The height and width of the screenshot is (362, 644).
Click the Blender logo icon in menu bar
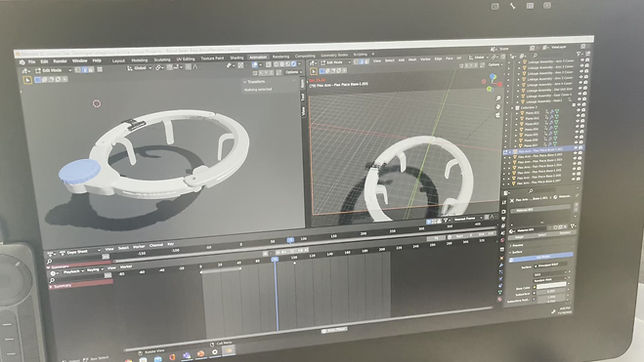[x=22, y=62]
